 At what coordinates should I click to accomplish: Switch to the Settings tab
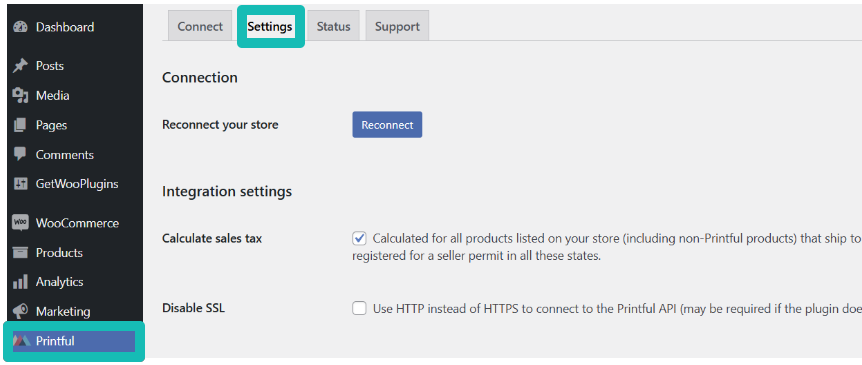click(270, 26)
